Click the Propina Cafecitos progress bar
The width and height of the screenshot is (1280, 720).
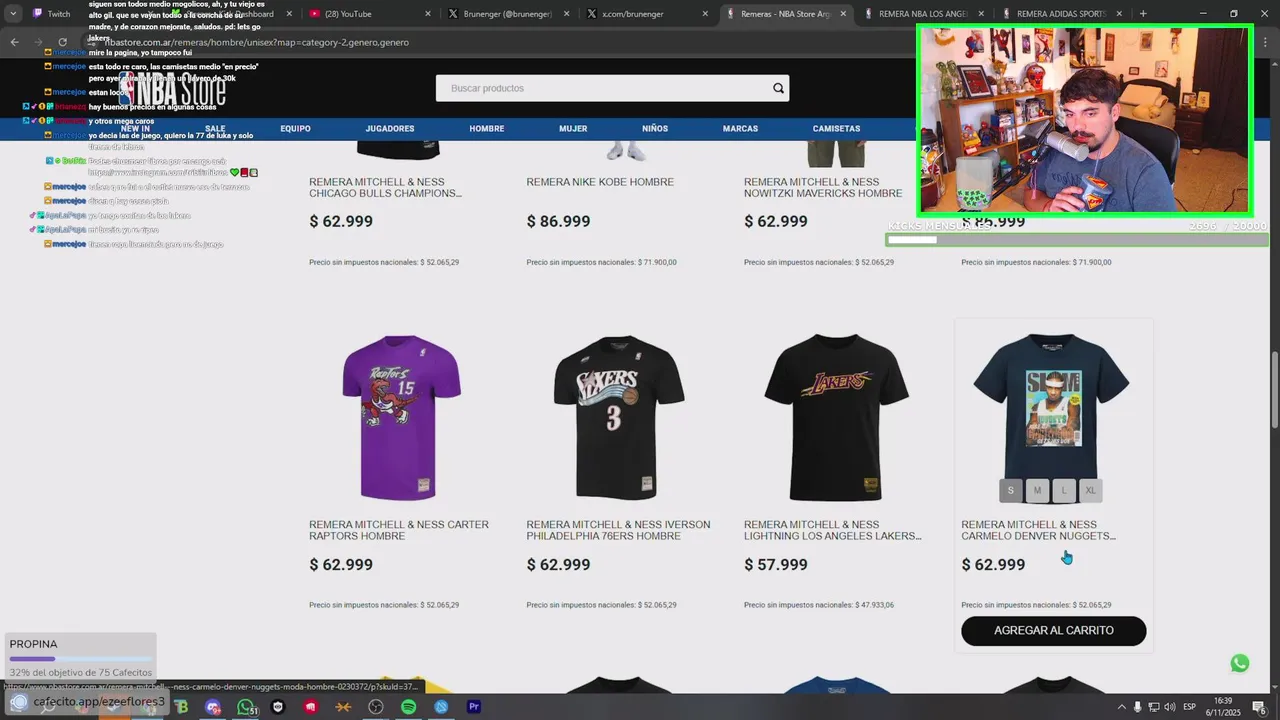80,659
